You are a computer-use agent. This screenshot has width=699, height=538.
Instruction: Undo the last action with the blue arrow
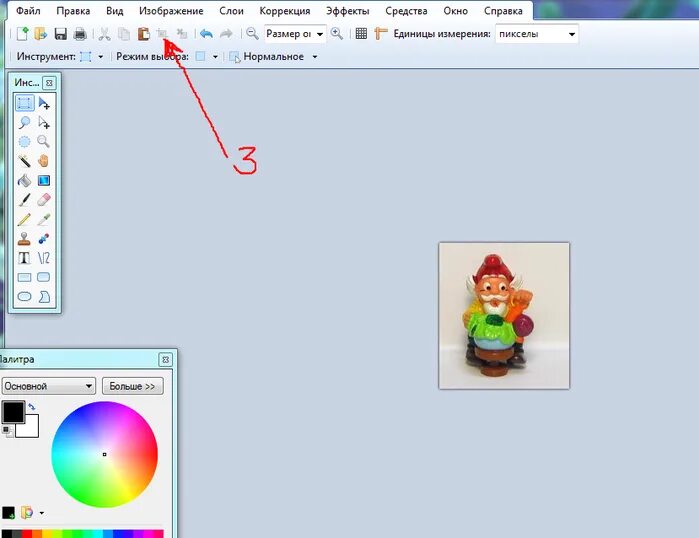(206, 34)
